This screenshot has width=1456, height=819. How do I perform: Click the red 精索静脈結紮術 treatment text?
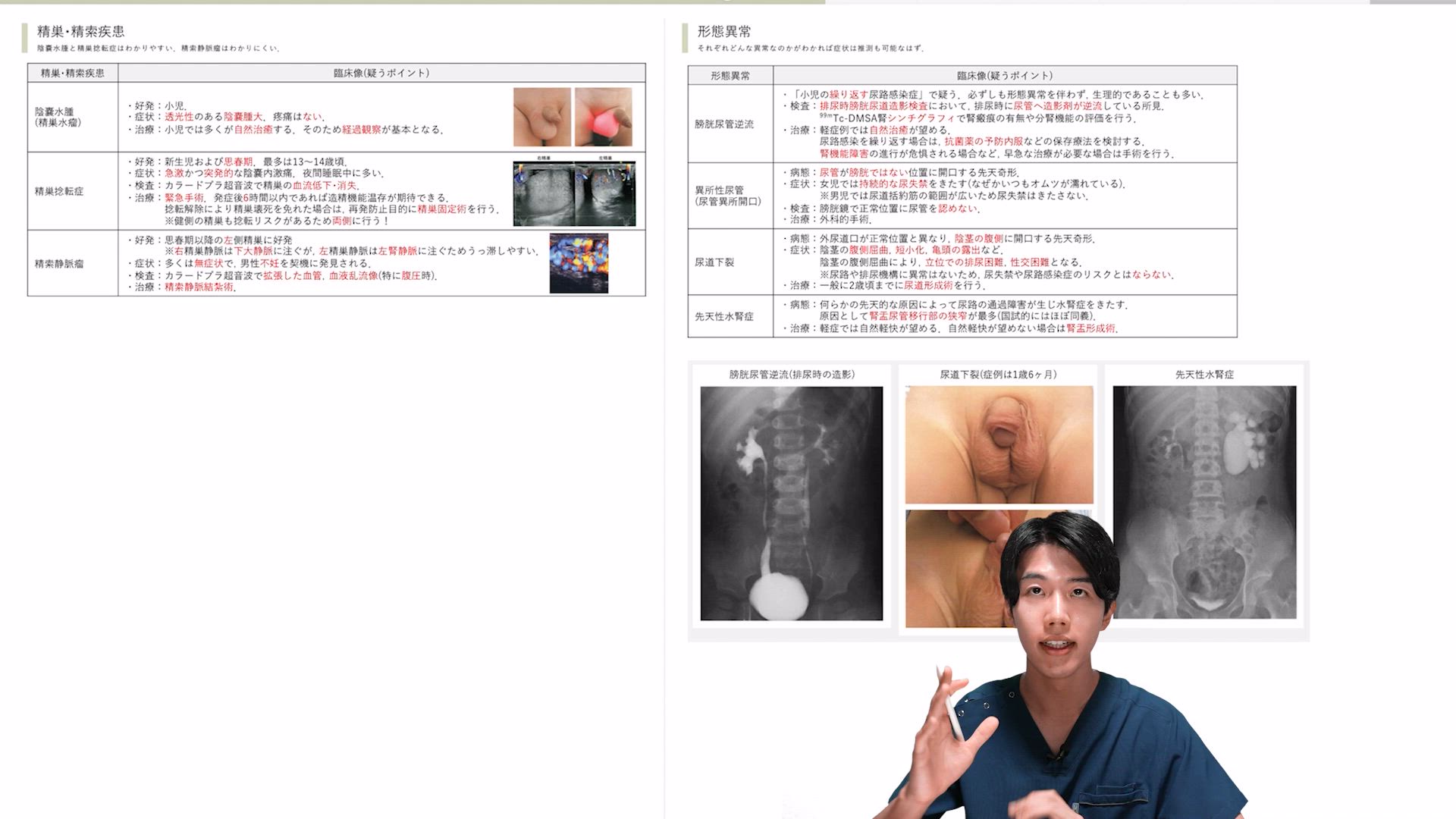click(x=199, y=287)
